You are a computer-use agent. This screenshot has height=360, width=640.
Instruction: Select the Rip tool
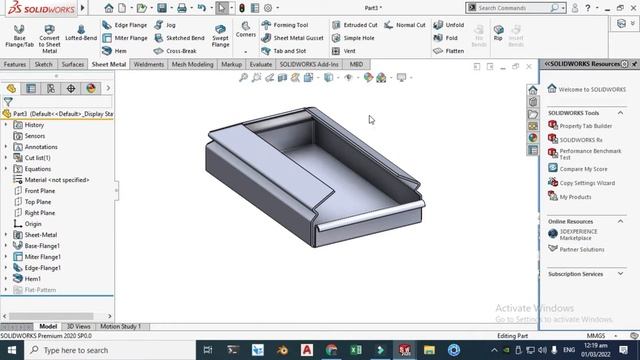(498, 33)
